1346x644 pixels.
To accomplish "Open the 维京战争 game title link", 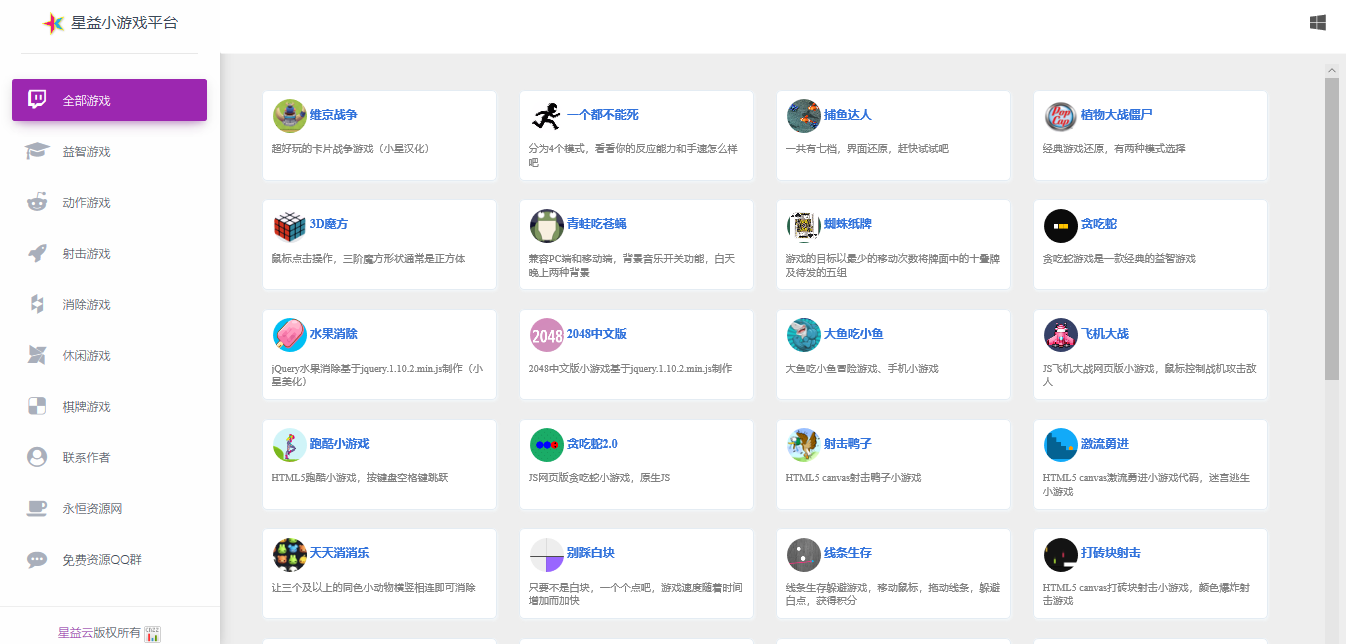I will point(333,114).
